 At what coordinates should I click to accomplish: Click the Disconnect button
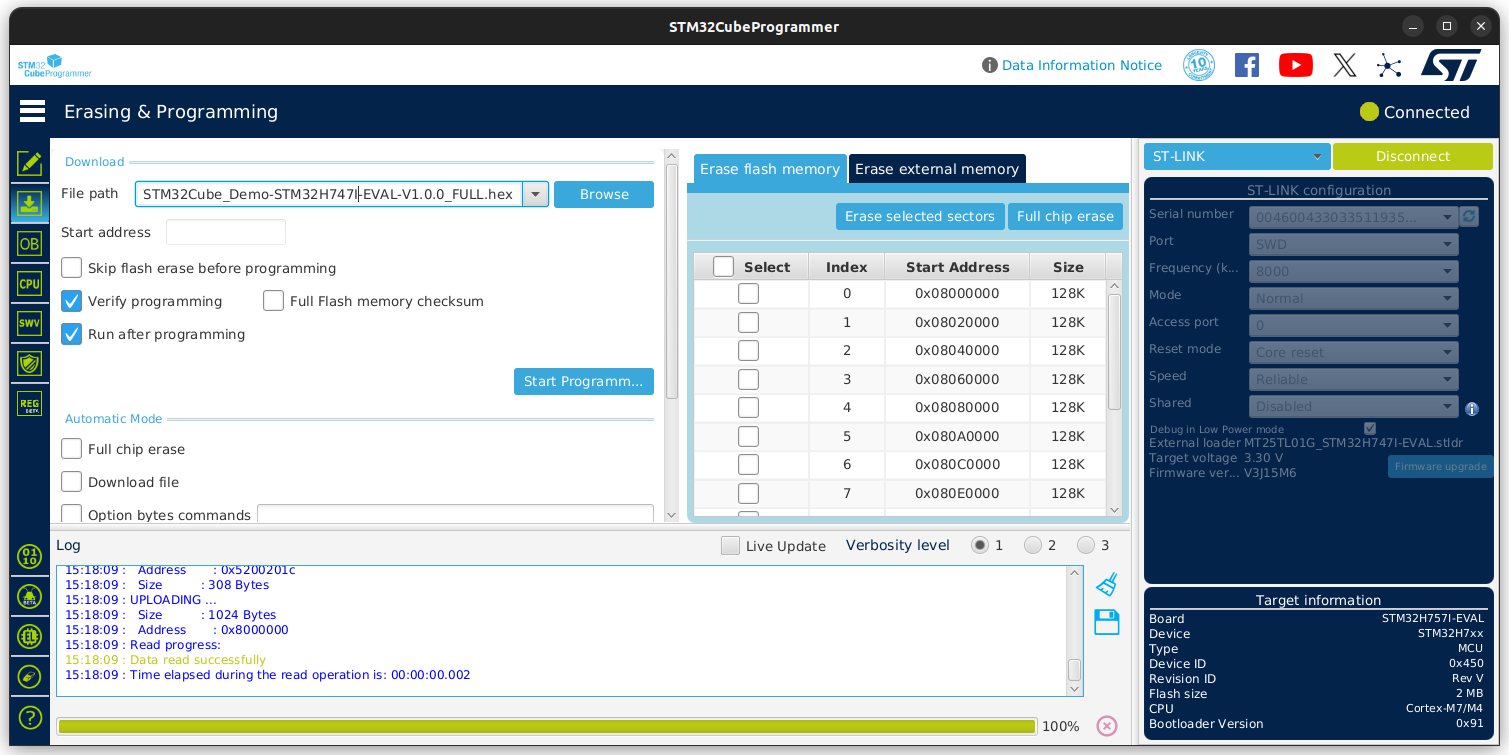(1412, 156)
